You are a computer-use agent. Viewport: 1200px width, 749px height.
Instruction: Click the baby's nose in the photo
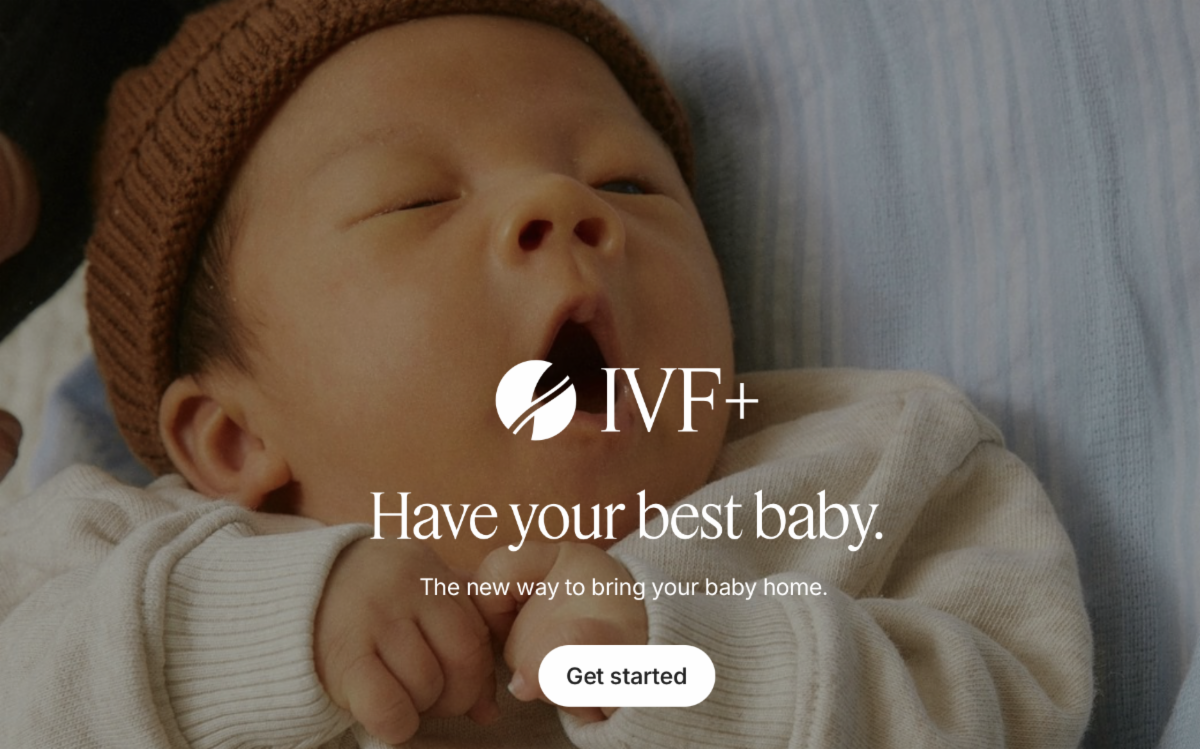[x=558, y=225]
